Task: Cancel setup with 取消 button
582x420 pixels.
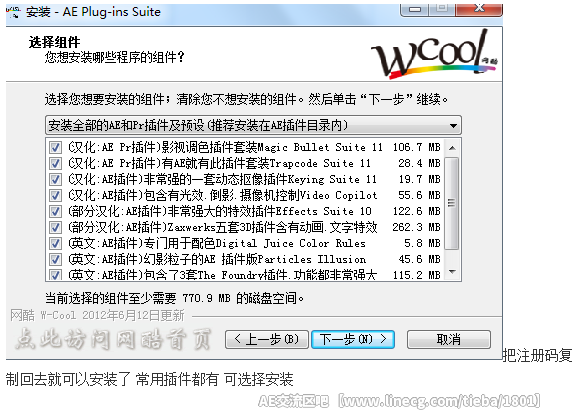Action: pos(449,339)
